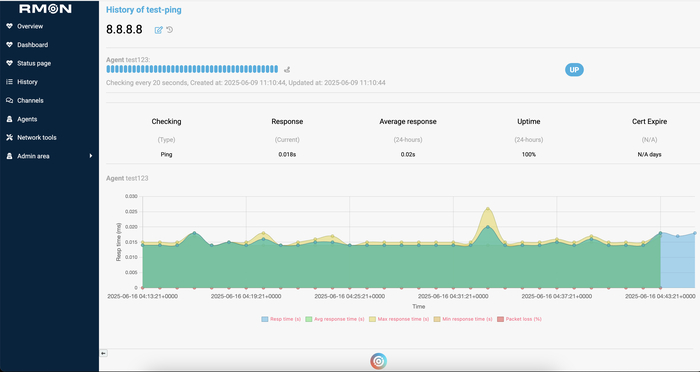
Task: Click the Checking every 20 seconds info line
Action: (x=246, y=83)
